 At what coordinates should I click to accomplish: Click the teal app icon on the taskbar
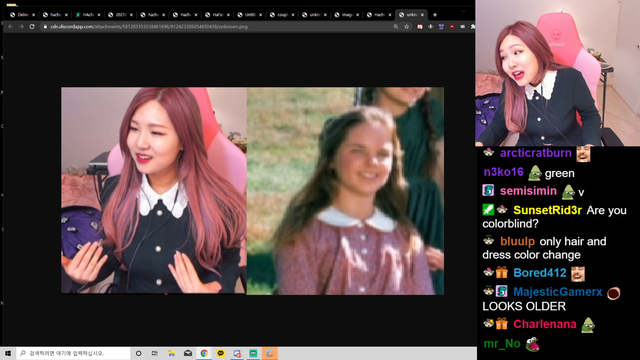tap(253, 353)
